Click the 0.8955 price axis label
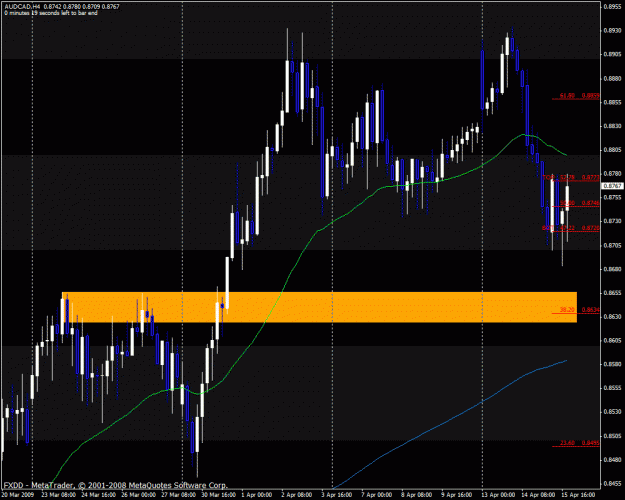Viewport: 625px width, 500px height. 612,7
